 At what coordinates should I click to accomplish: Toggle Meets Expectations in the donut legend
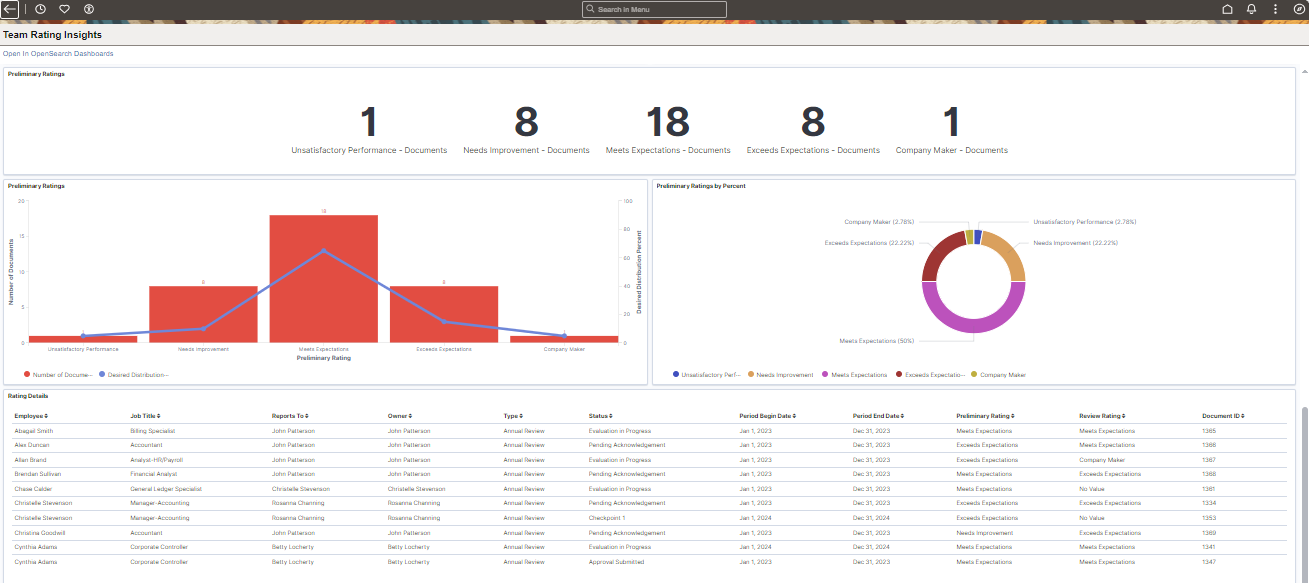[857, 374]
